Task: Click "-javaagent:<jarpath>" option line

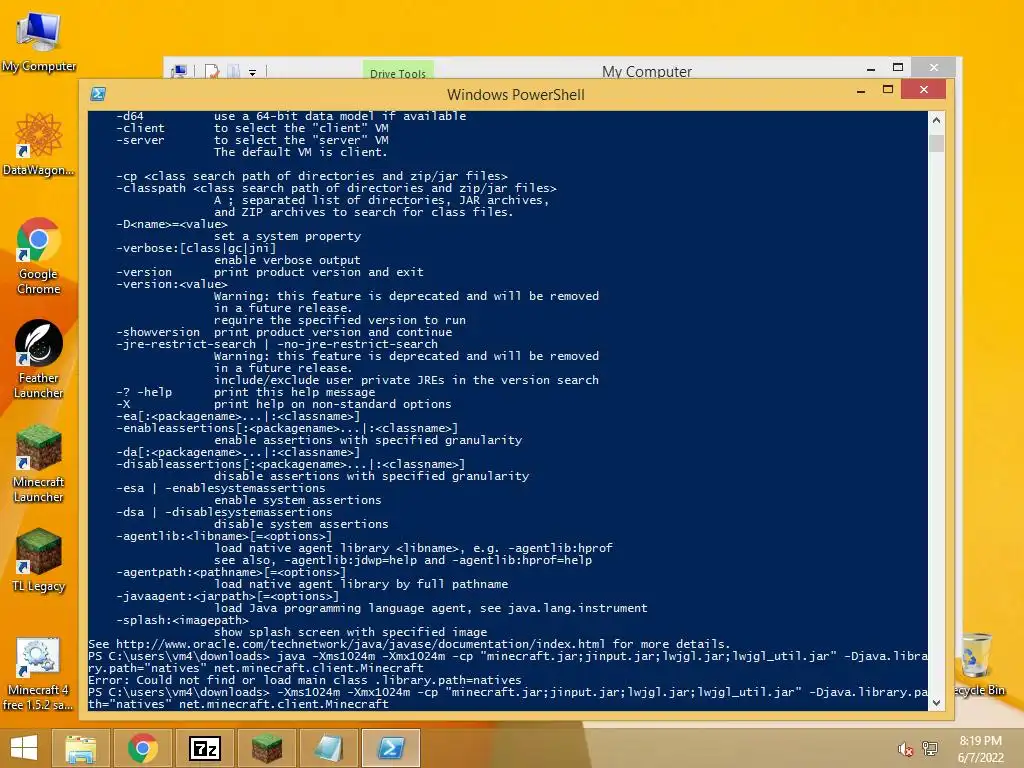Action: [227, 596]
